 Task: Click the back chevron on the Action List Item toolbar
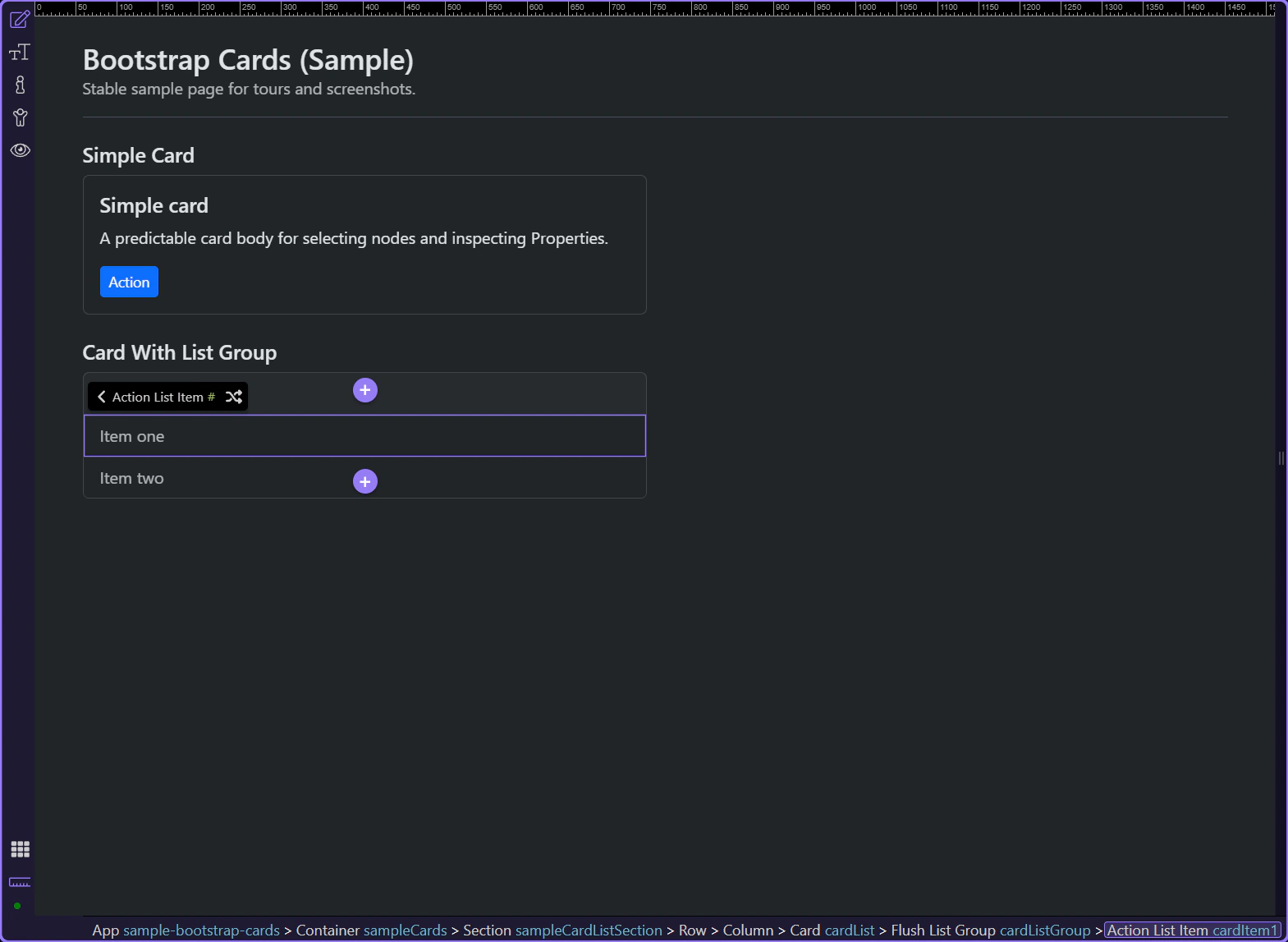pos(102,397)
